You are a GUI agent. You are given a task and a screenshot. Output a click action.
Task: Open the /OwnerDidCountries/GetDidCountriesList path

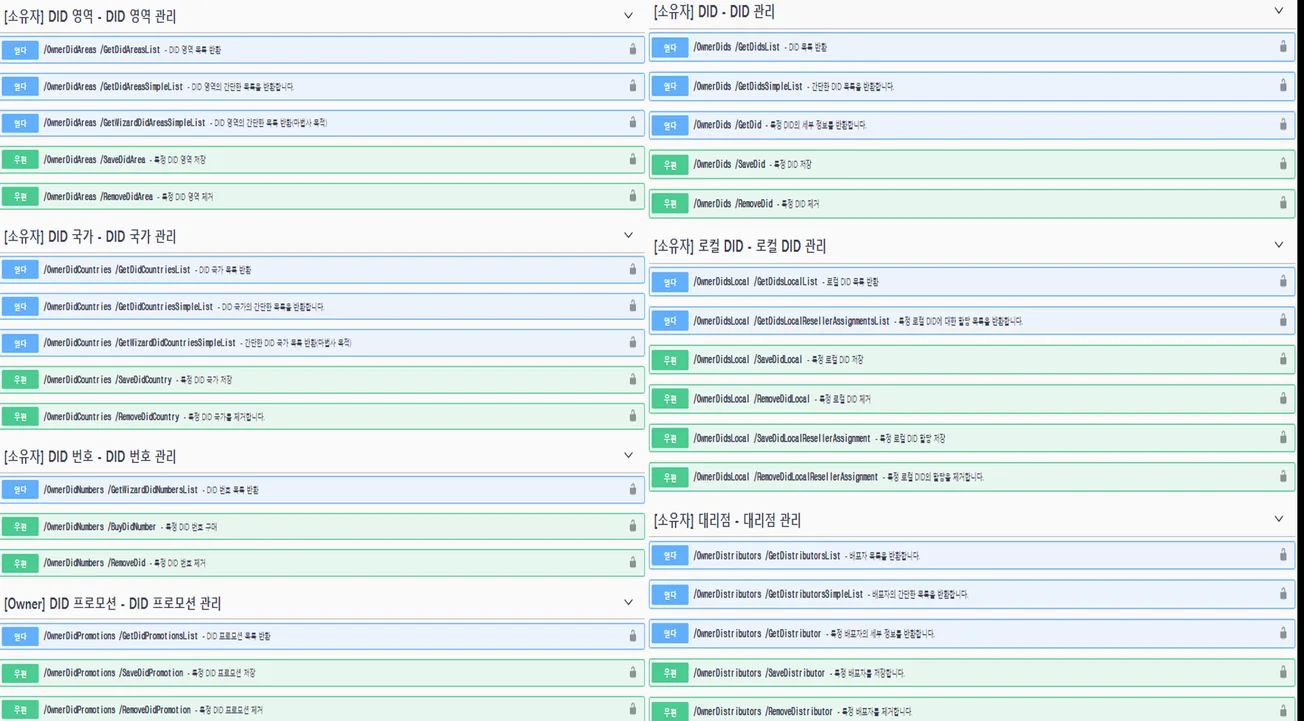pyautogui.click(x=117, y=270)
